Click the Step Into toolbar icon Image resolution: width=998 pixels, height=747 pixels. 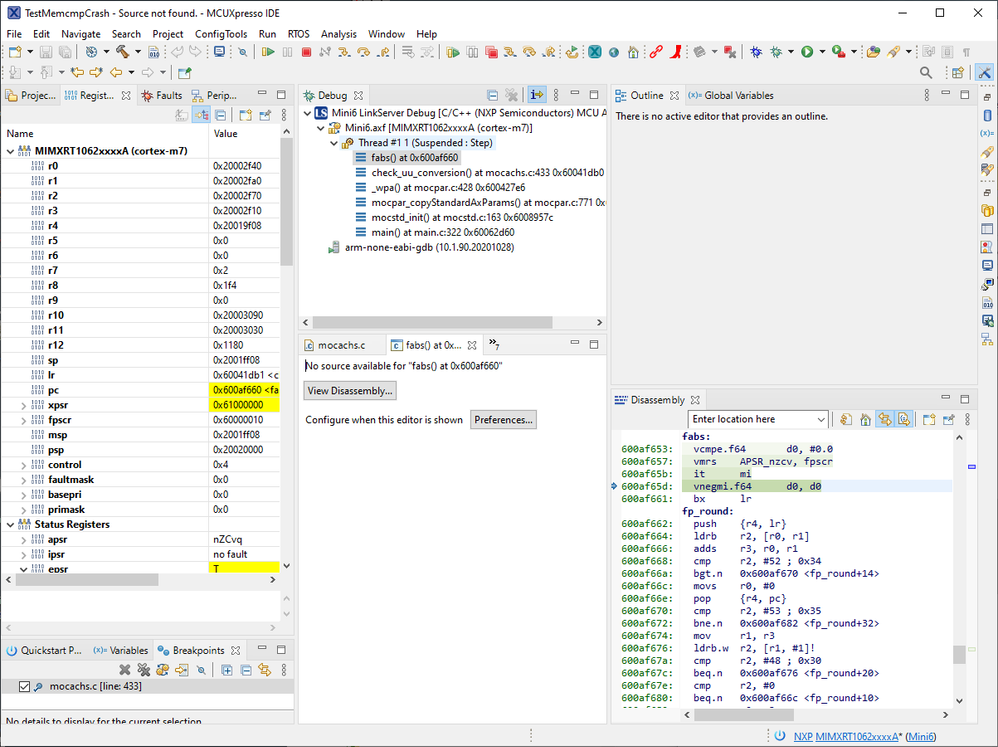pyautogui.click(x=344, y=52)
